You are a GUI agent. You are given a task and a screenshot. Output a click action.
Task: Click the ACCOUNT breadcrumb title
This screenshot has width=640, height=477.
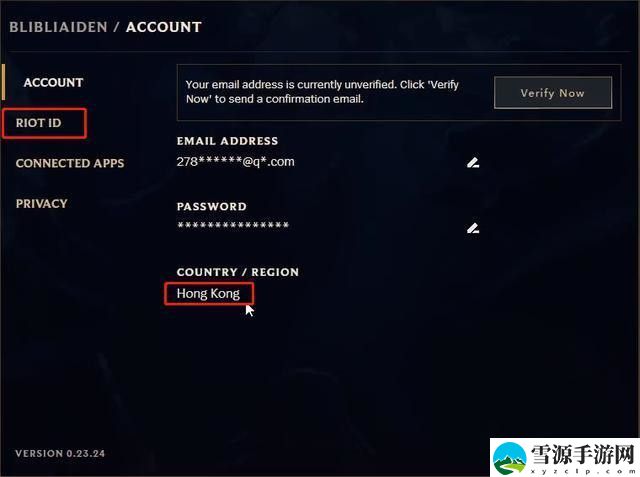pos(164,27)
